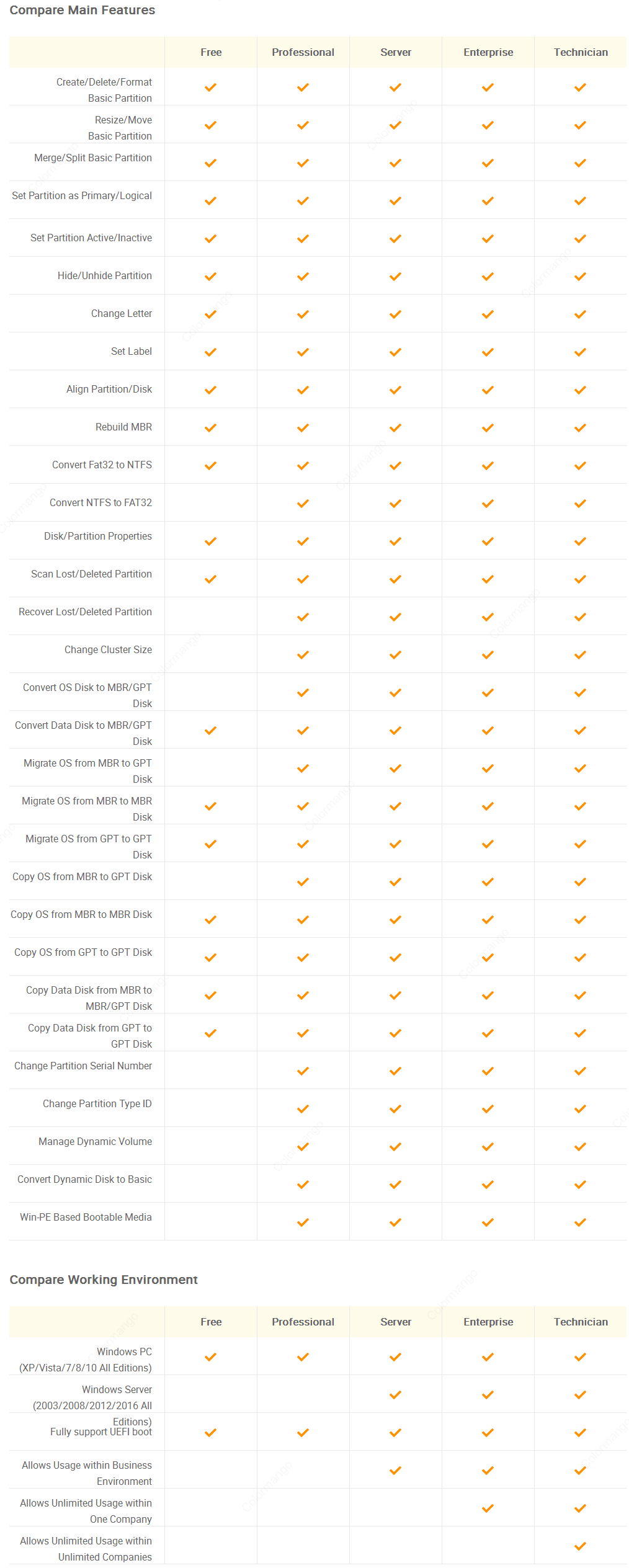Click the Enterprise header in Working Environment table
Viewport: 629px width, 1568px height.
pyautogui.click(x=488, y=1322)
